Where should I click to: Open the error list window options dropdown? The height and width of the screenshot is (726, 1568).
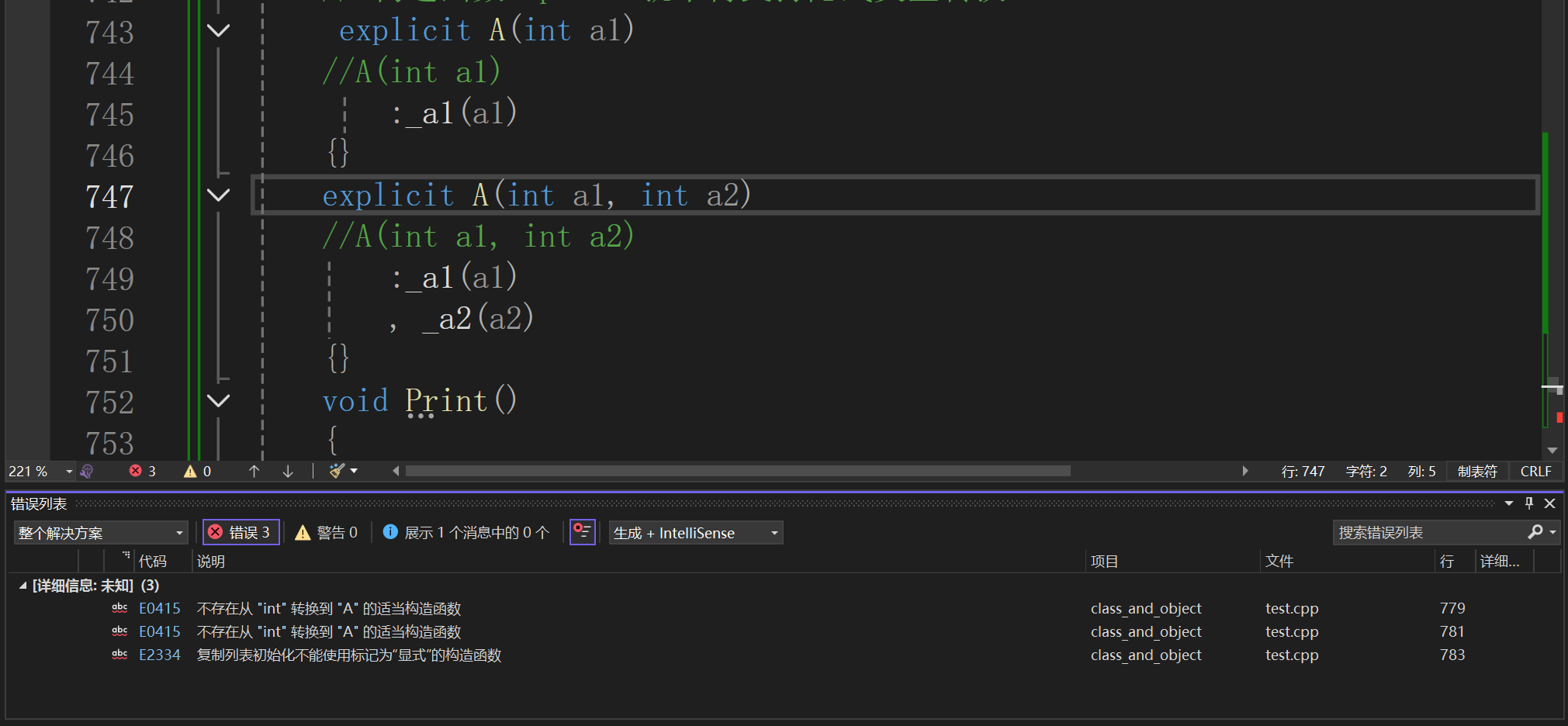tap(1509, 503)
